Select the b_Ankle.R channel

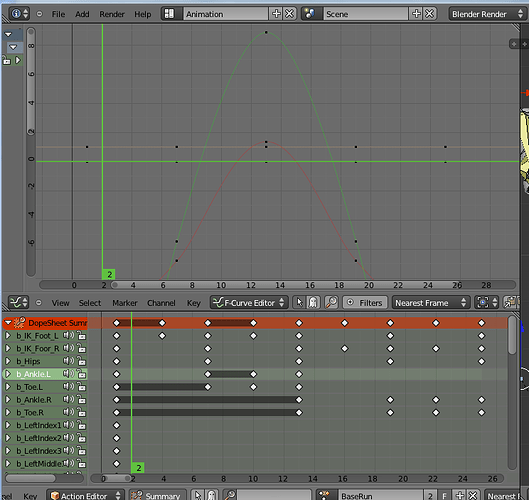point(34,400)
